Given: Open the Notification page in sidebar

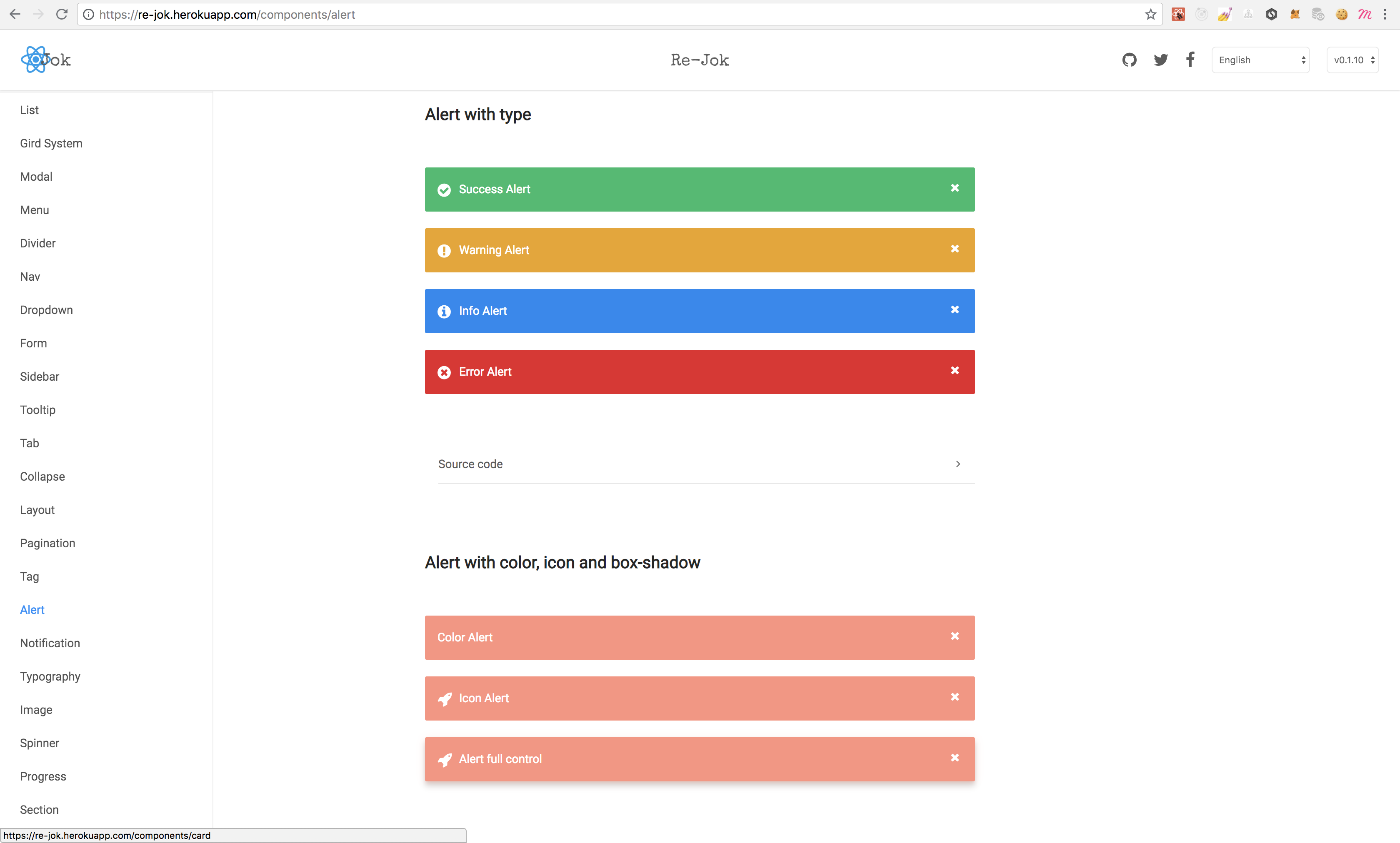Looking at the screenshot, I should [50, 643].
